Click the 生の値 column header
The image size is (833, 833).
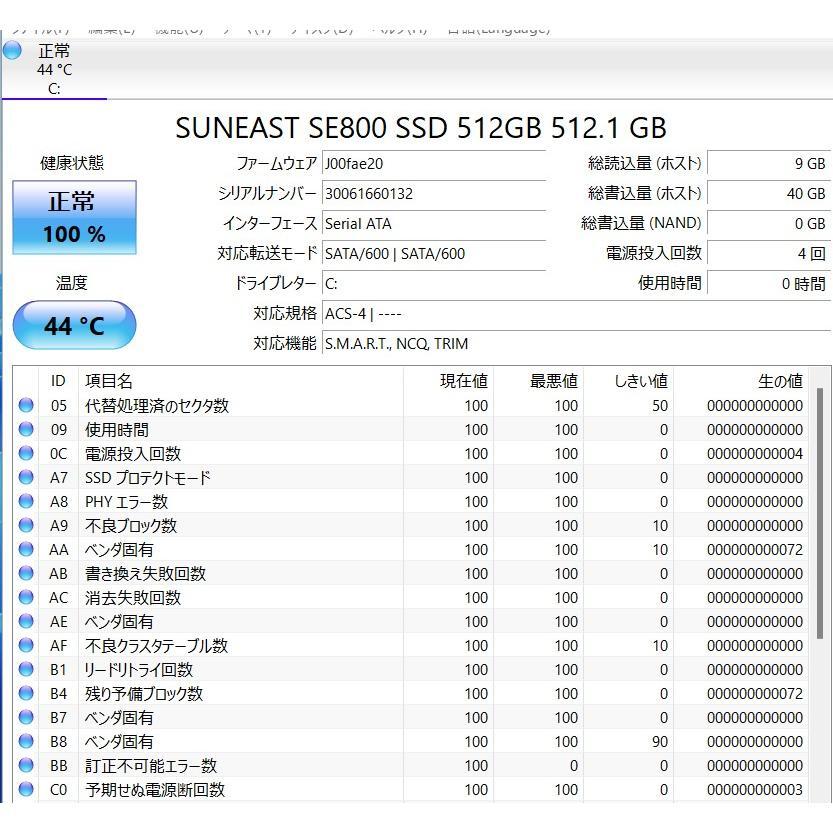(x=741, y=380)
